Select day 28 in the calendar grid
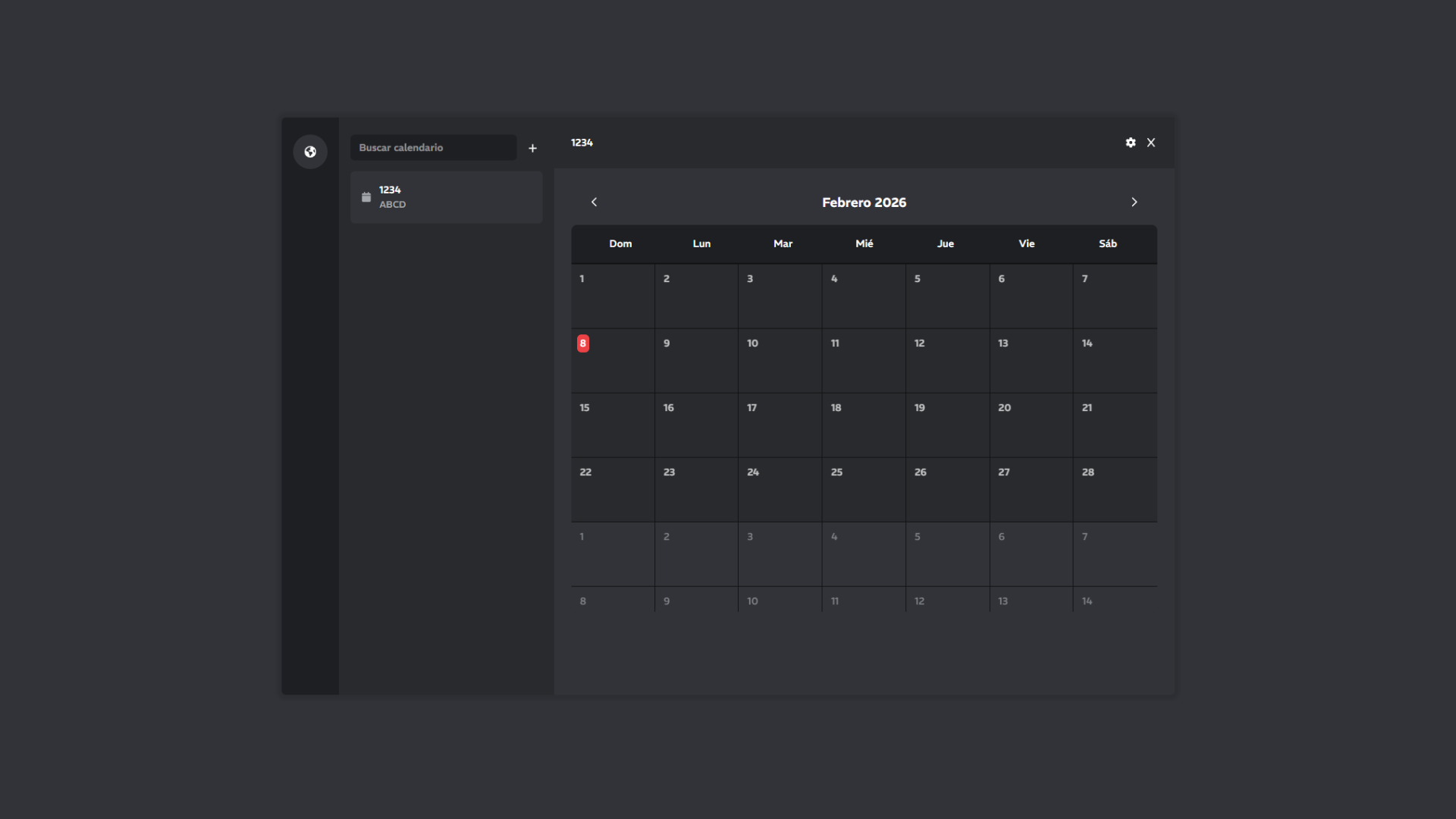1456x819 pixels. coord(1114,490)
